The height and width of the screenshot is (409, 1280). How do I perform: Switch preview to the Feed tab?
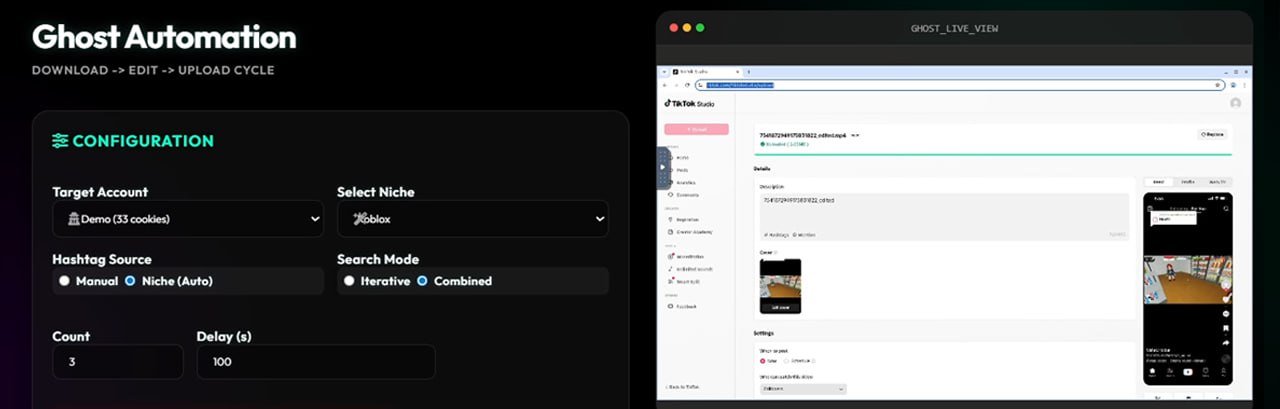point(1158,182)
